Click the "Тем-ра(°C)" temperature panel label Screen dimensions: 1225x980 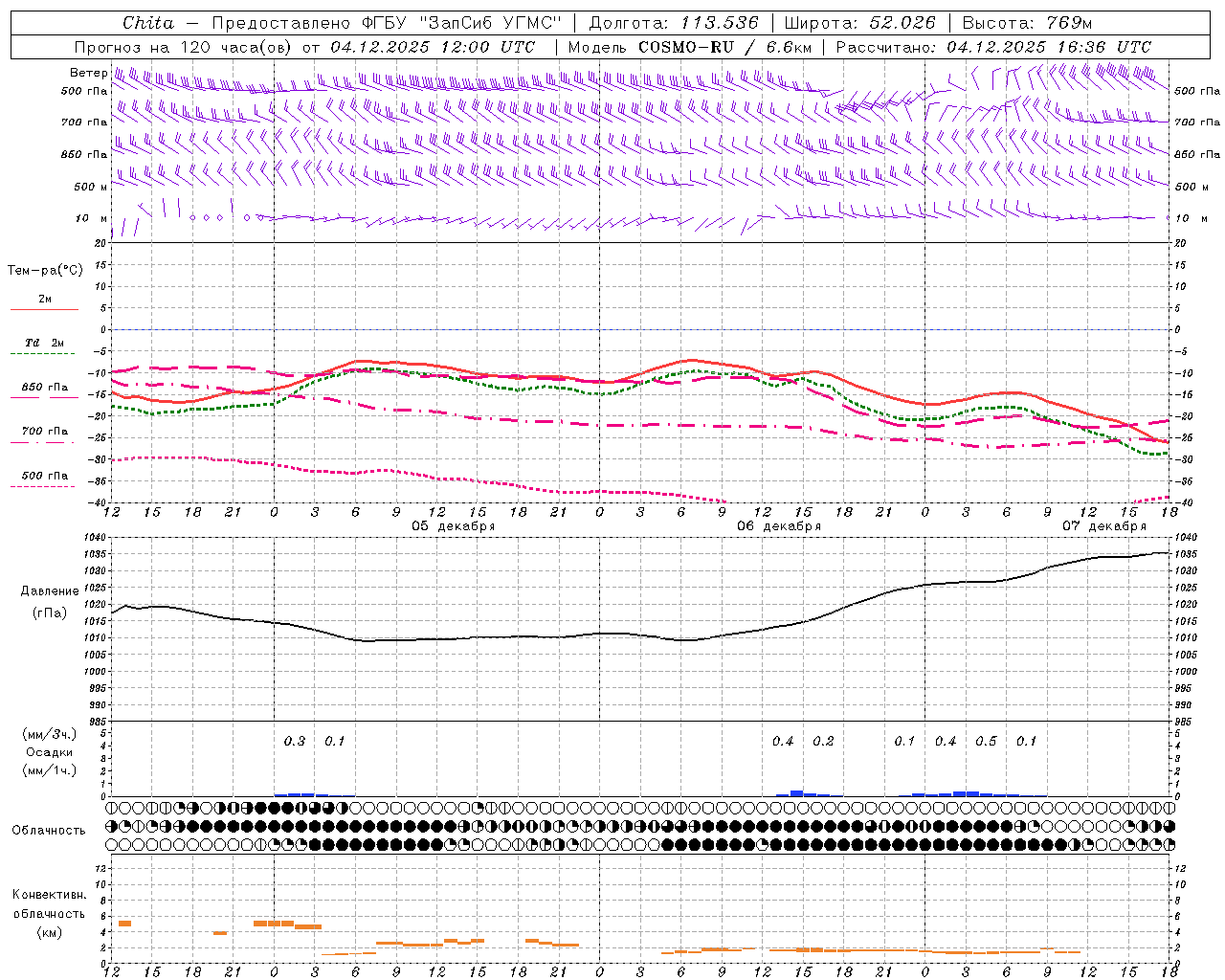(x=45, y=271)
